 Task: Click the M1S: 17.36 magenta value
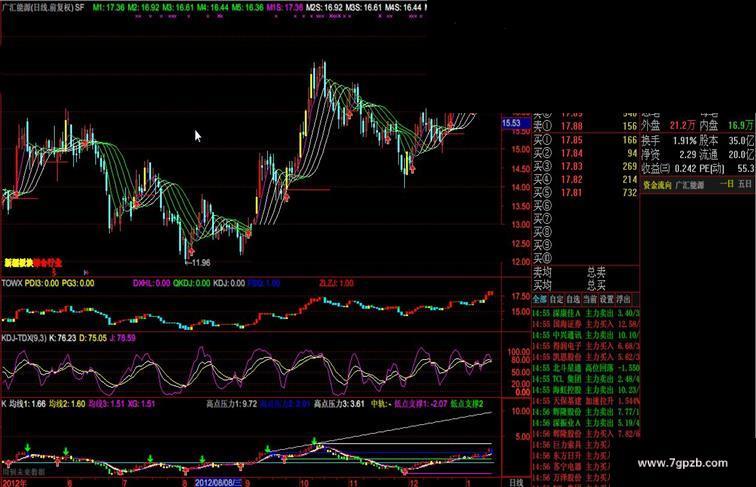(x=284, y=7)
